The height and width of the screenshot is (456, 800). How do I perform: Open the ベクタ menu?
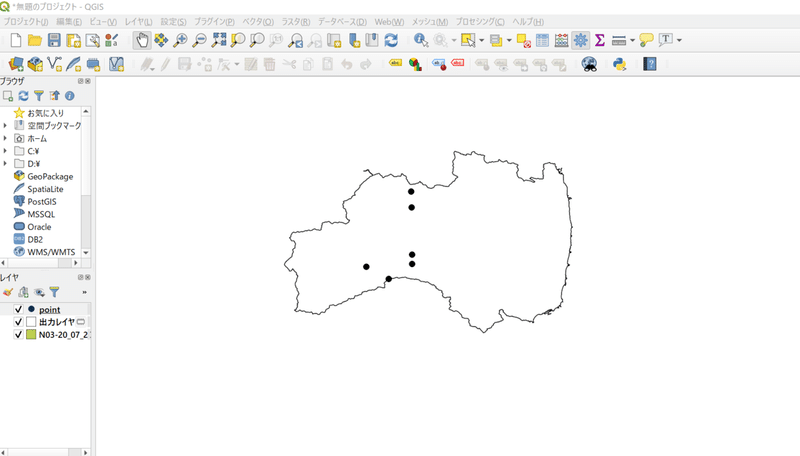coord(258,22)
